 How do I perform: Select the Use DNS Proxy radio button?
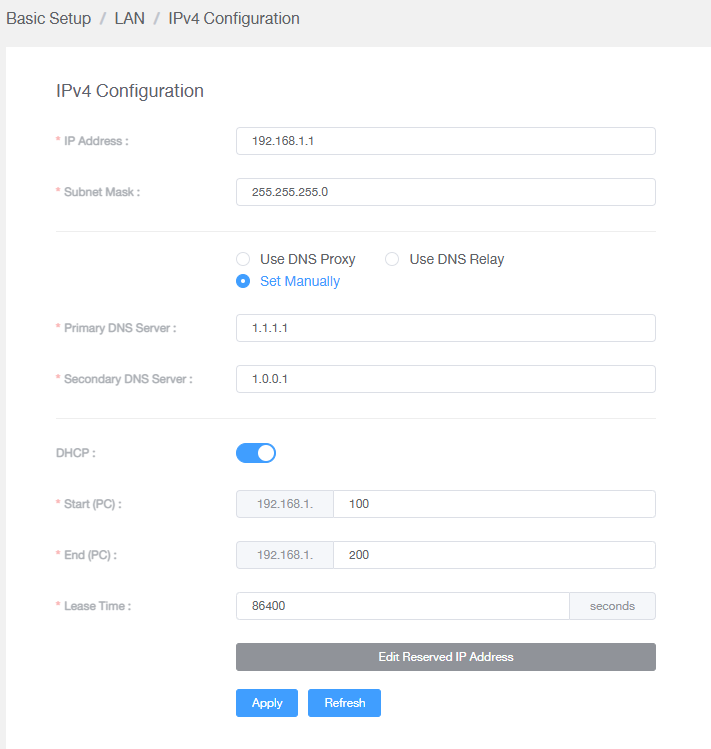pos(243,259)
